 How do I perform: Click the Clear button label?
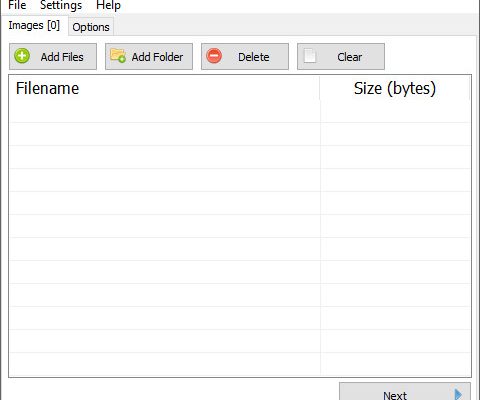pyautogui.click(x=349, y=57)
